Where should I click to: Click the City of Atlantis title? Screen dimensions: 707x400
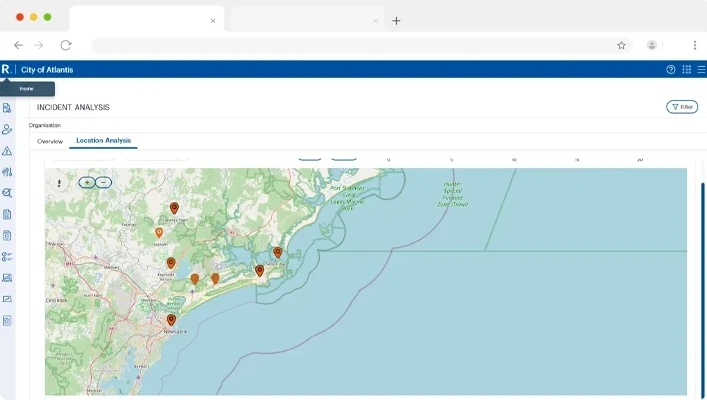click(x=47, y=70)
